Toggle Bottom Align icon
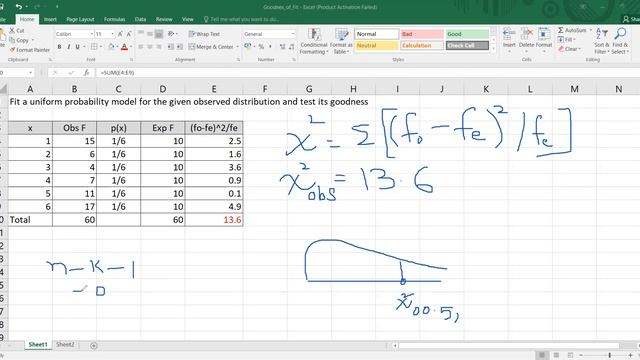Screen dimensions: 640x360 tap(159, 34)
